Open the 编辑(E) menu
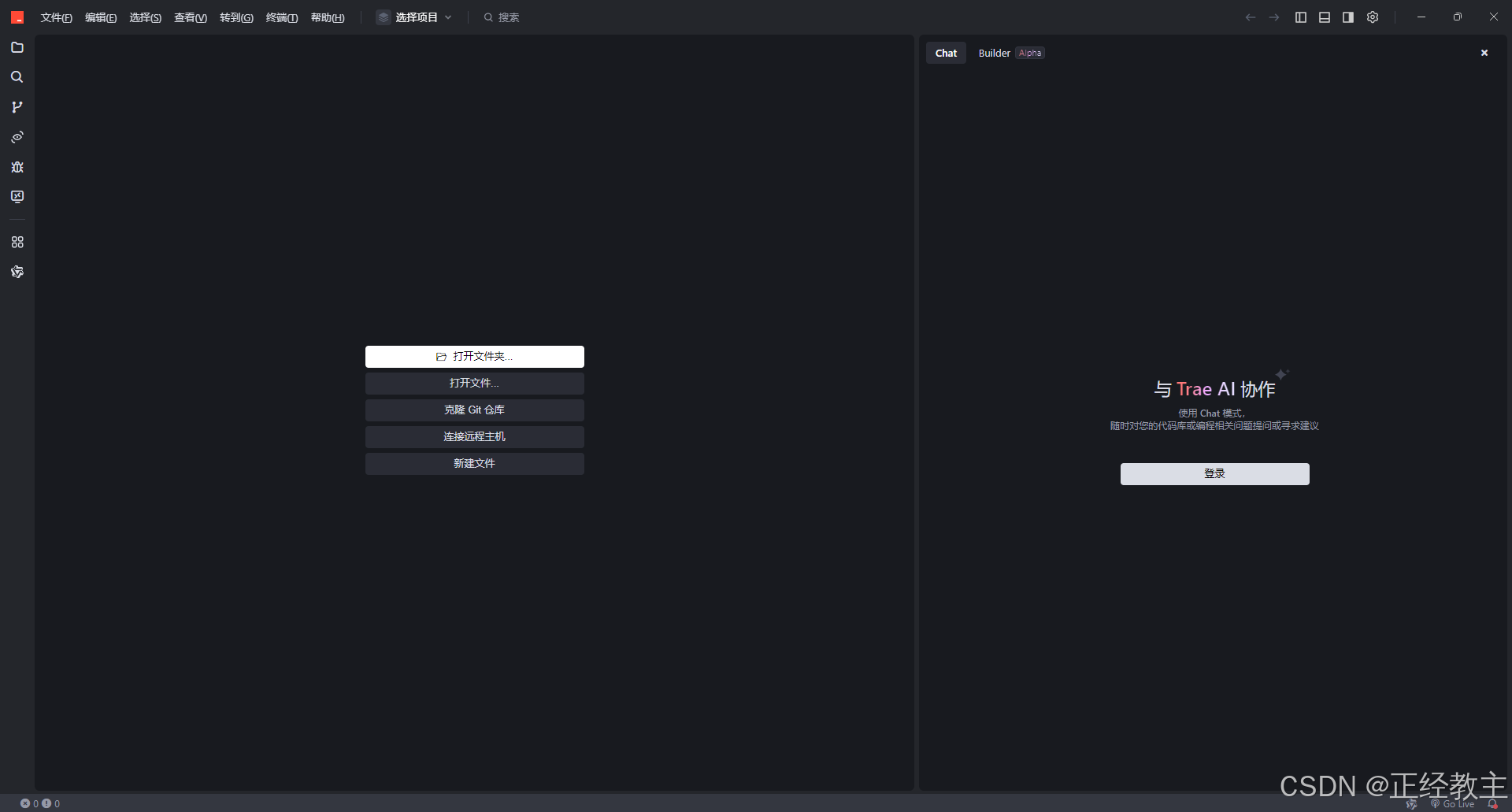 tap(101, 17)
